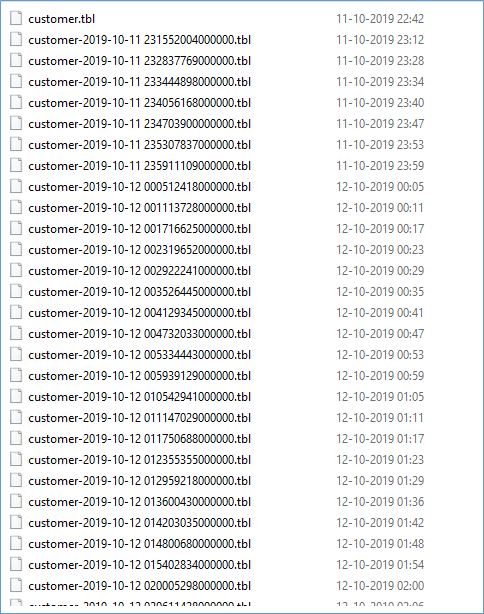Image resolution: width=484 pixels, height=614 pixels.
Task: Select file name customer-2019-10-12 012355355000000.tbl
Action: [x=139, y=460]
